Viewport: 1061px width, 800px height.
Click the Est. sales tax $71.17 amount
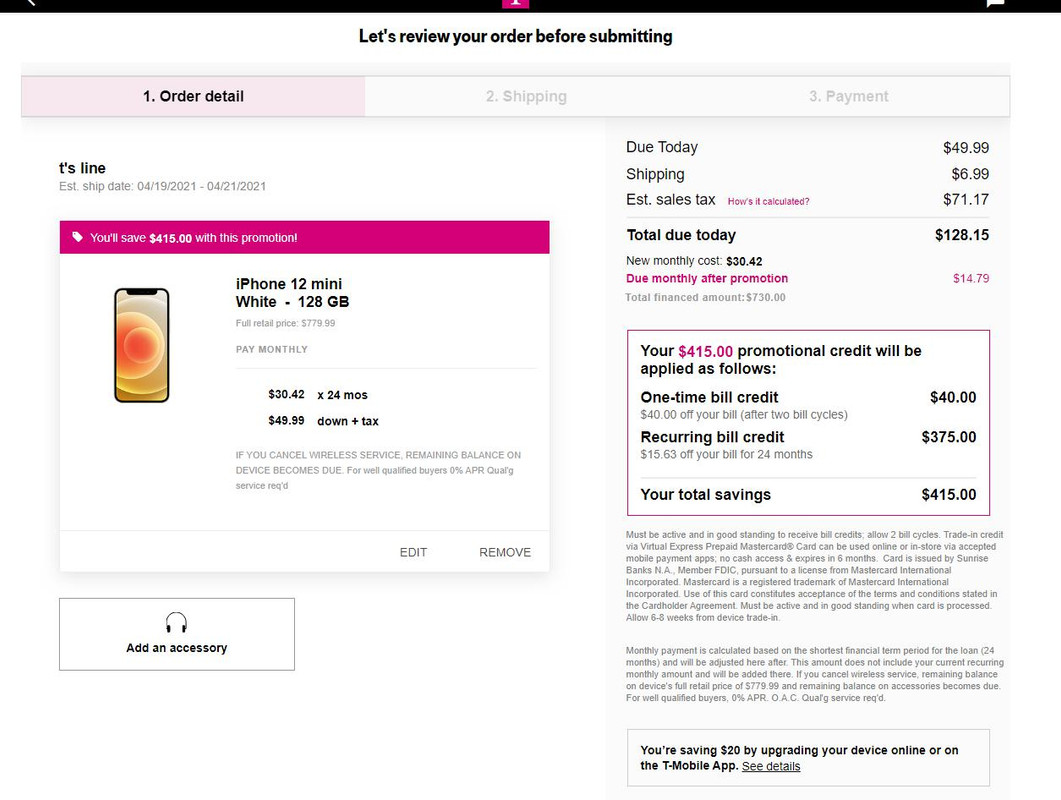pos(966,200)
